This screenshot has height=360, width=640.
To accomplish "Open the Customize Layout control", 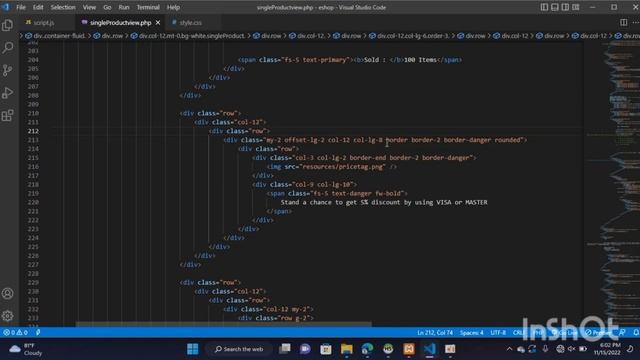I will (x=576, y=7).
